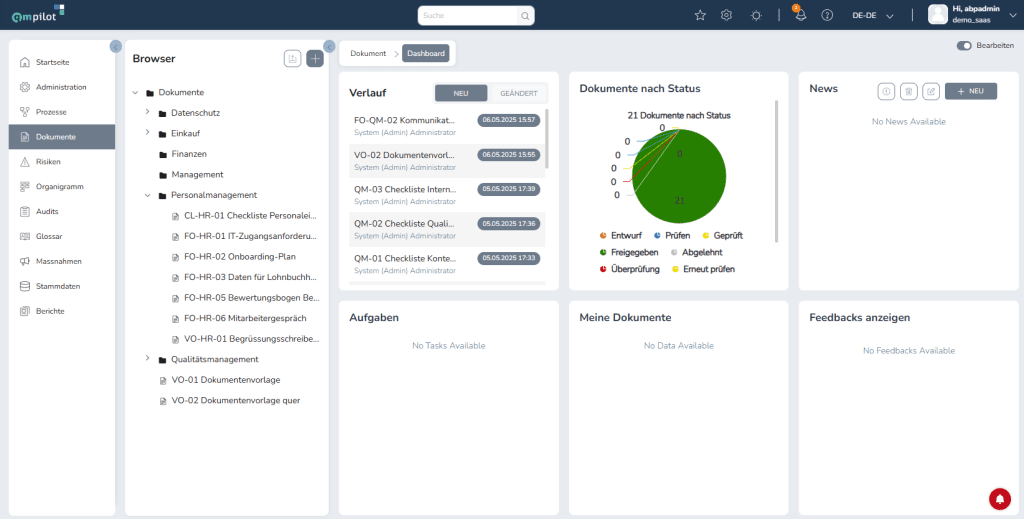Image resolution: width=1024 pixels, height=519 pixels.
Task: Click the edit pencil icon in News
Action: 931,91
